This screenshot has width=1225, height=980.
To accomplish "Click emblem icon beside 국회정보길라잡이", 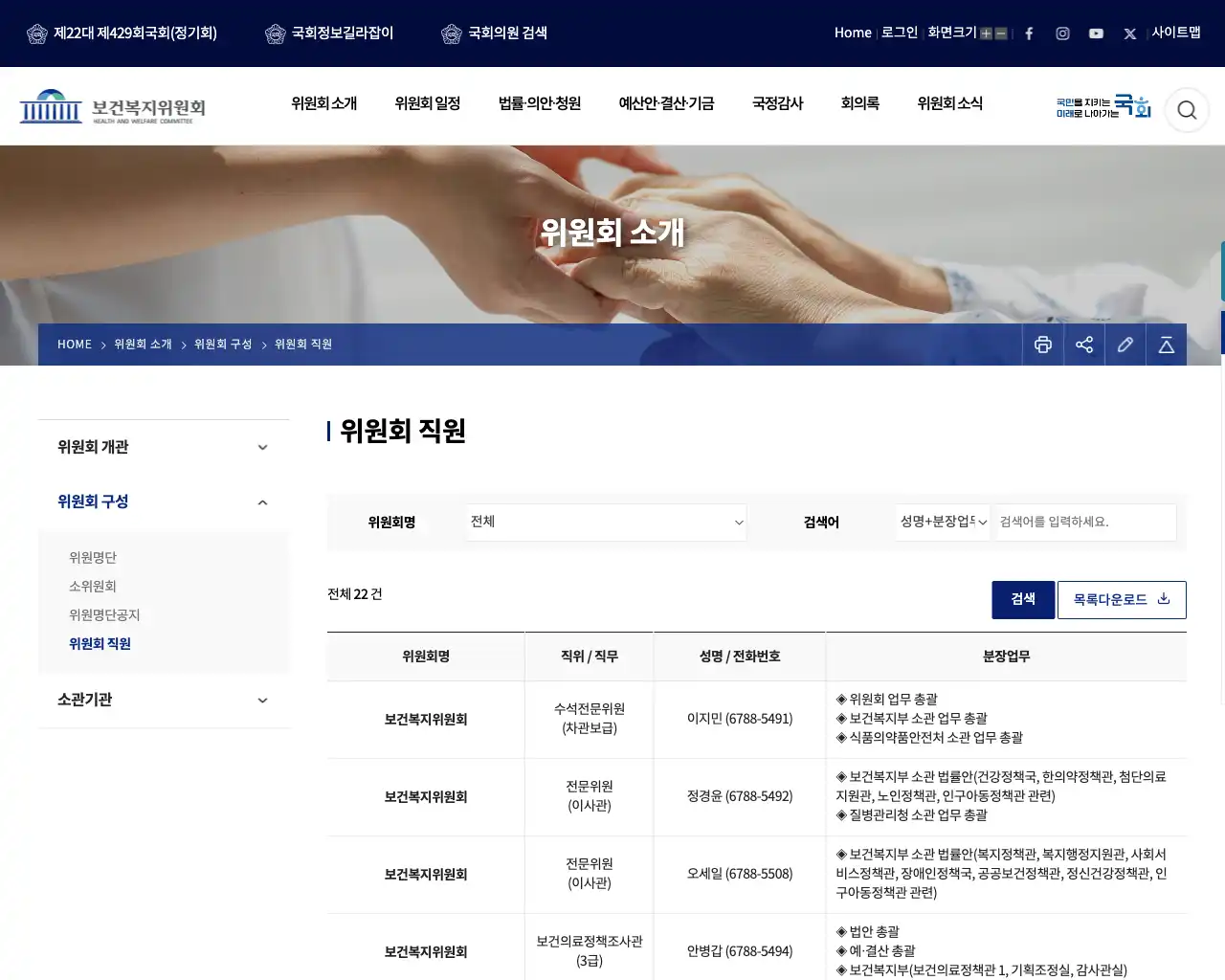I will click(x=275, y=33).
